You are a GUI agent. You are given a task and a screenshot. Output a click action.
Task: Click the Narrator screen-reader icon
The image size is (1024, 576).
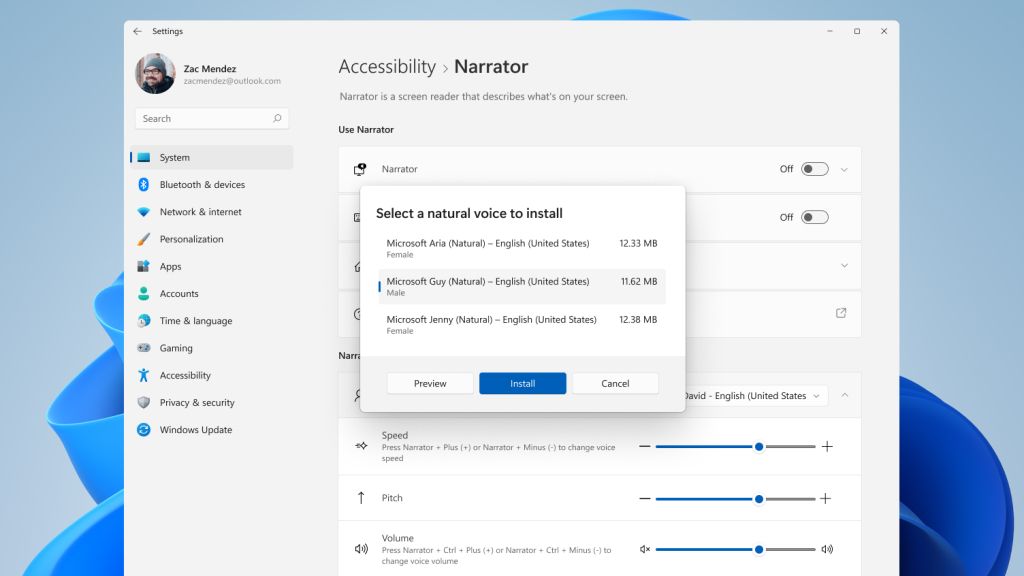pos(360,169)
